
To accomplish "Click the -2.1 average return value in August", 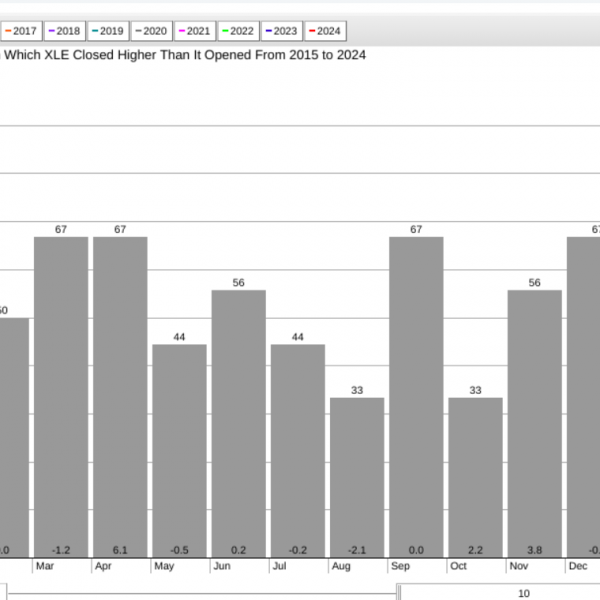I will (x=357, y=550).
